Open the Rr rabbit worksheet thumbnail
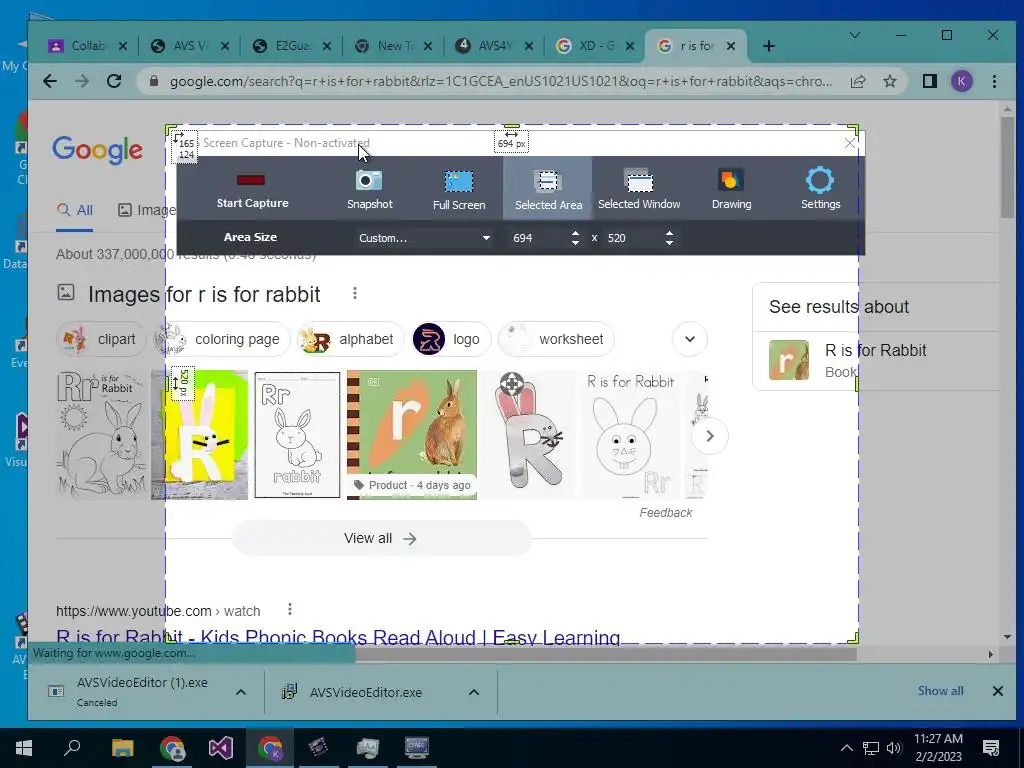The height and width of the screenshot is (768, 1024). coord(297,435)
